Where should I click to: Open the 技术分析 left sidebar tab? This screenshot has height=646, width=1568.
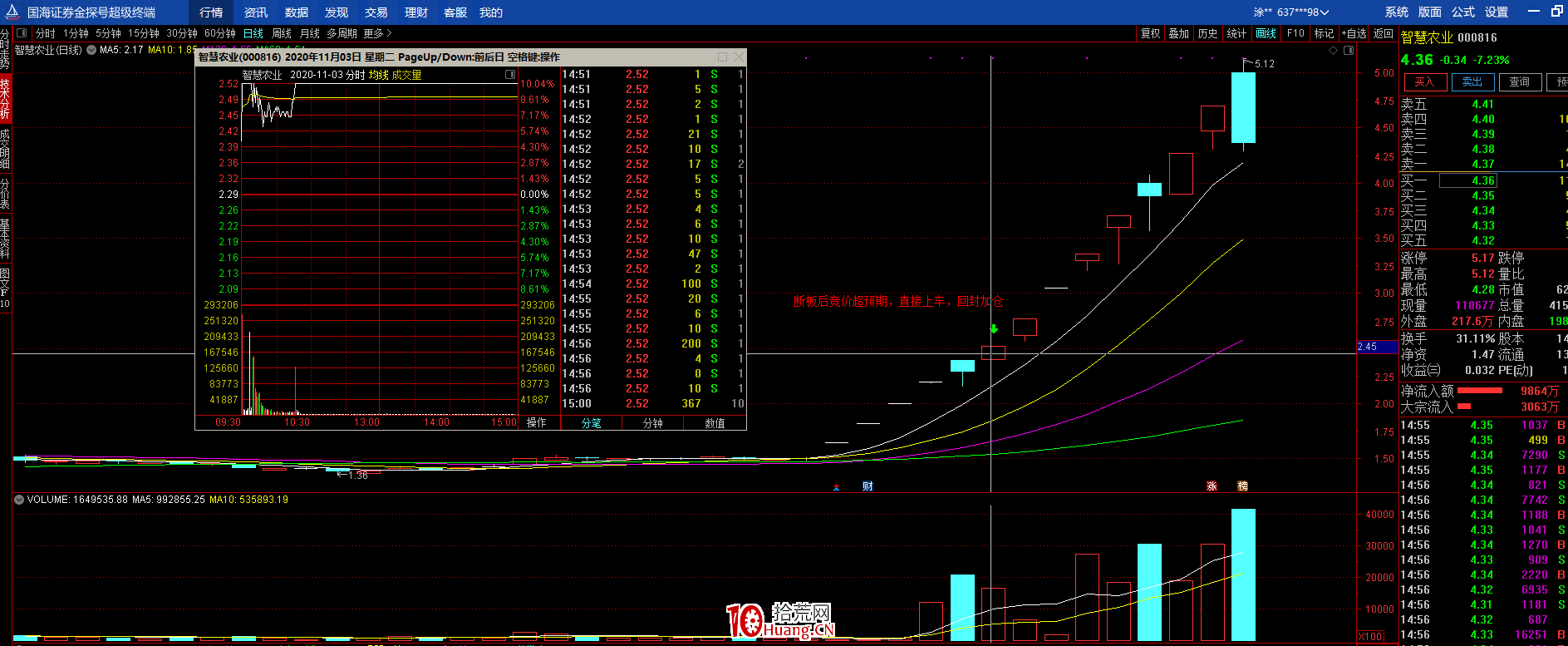click(5, 98)
